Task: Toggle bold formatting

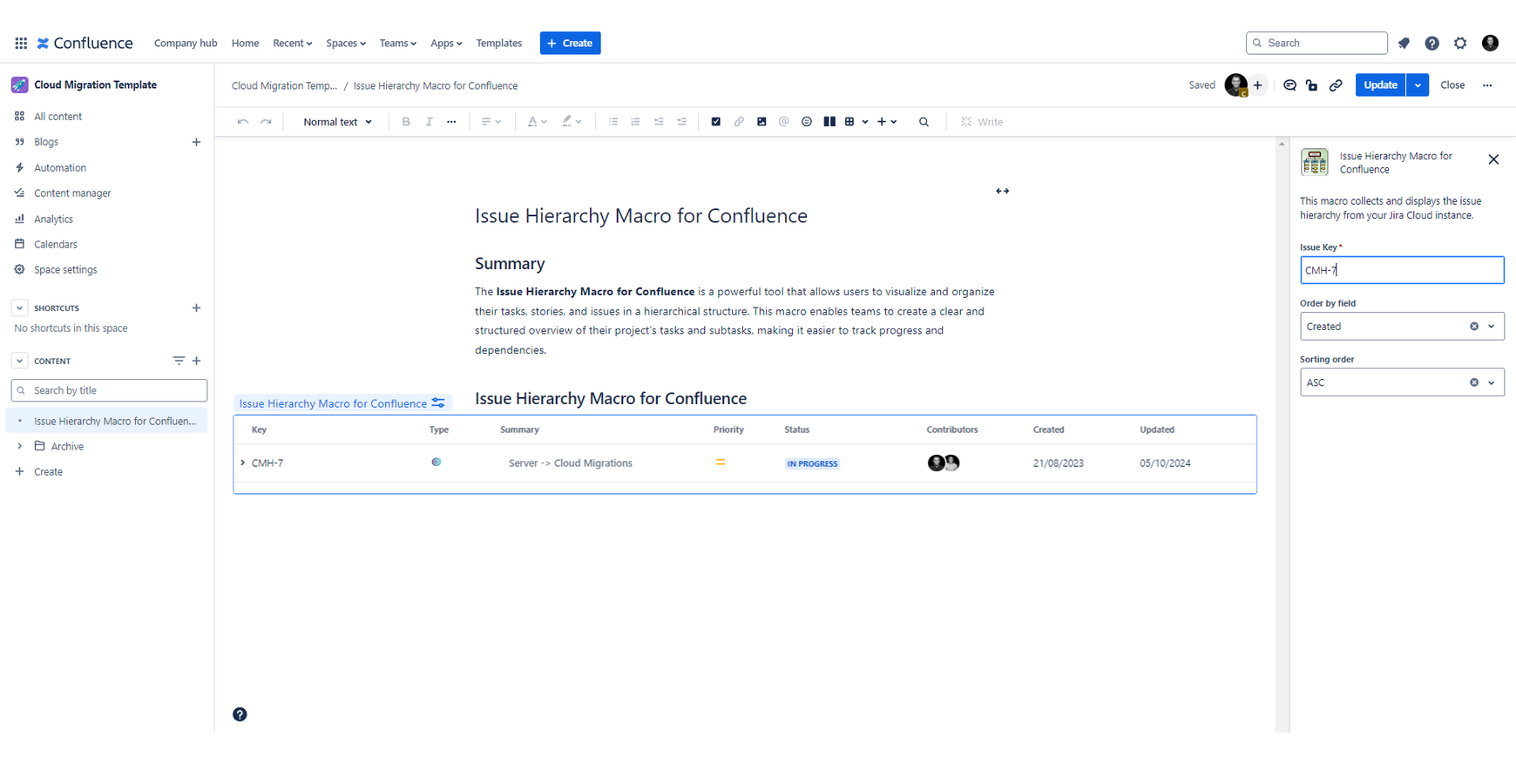Action: click(x=406, y=122)
